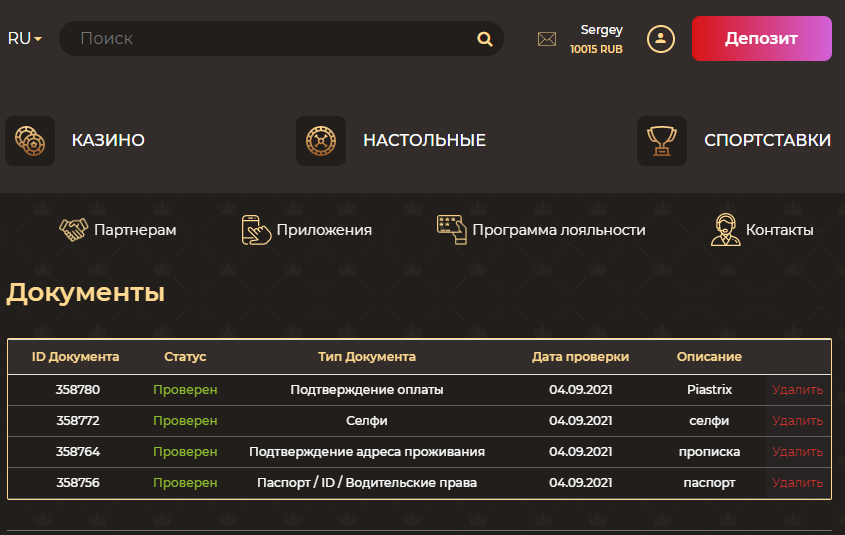
Task: Open the user profile avatar icon
Action: [x=661, y=39]
